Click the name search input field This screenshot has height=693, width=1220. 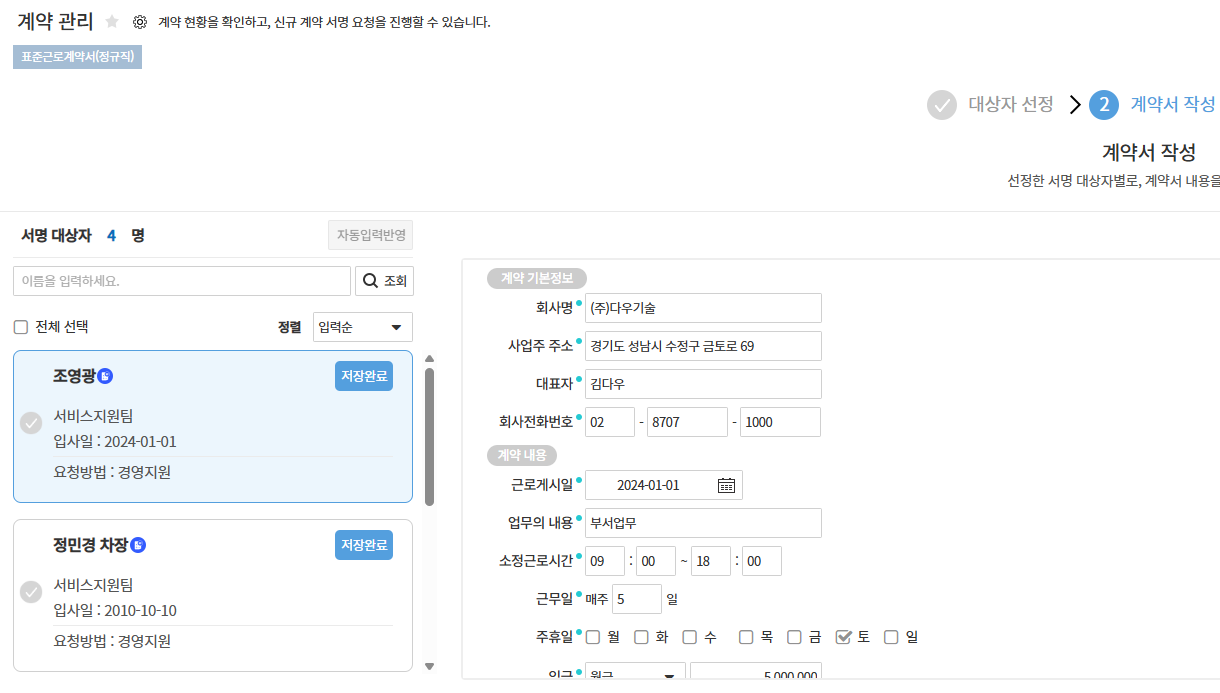[x=182, y=281]
